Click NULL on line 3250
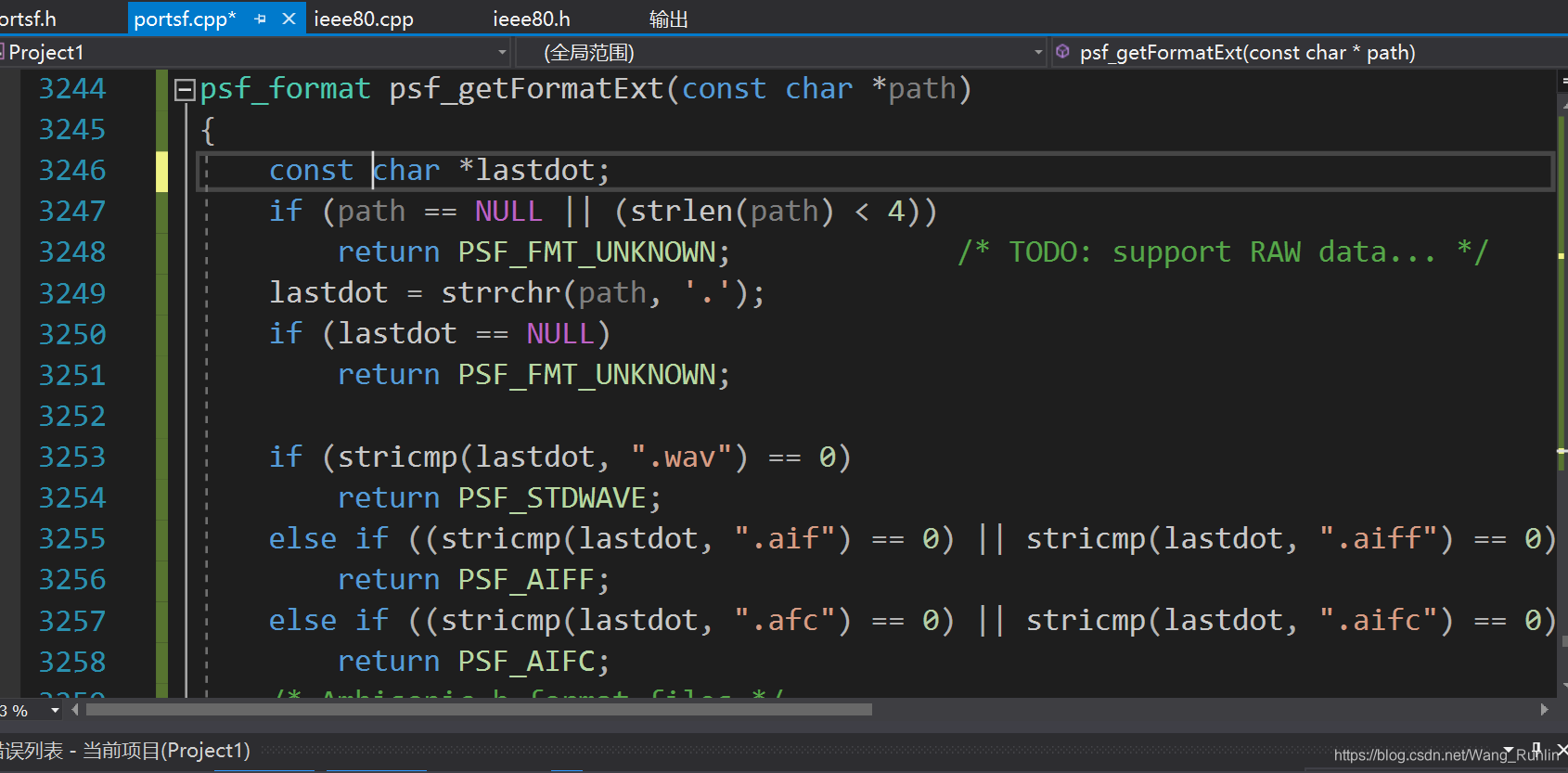Screen dimensions: 1568x773 coord(560,334)
